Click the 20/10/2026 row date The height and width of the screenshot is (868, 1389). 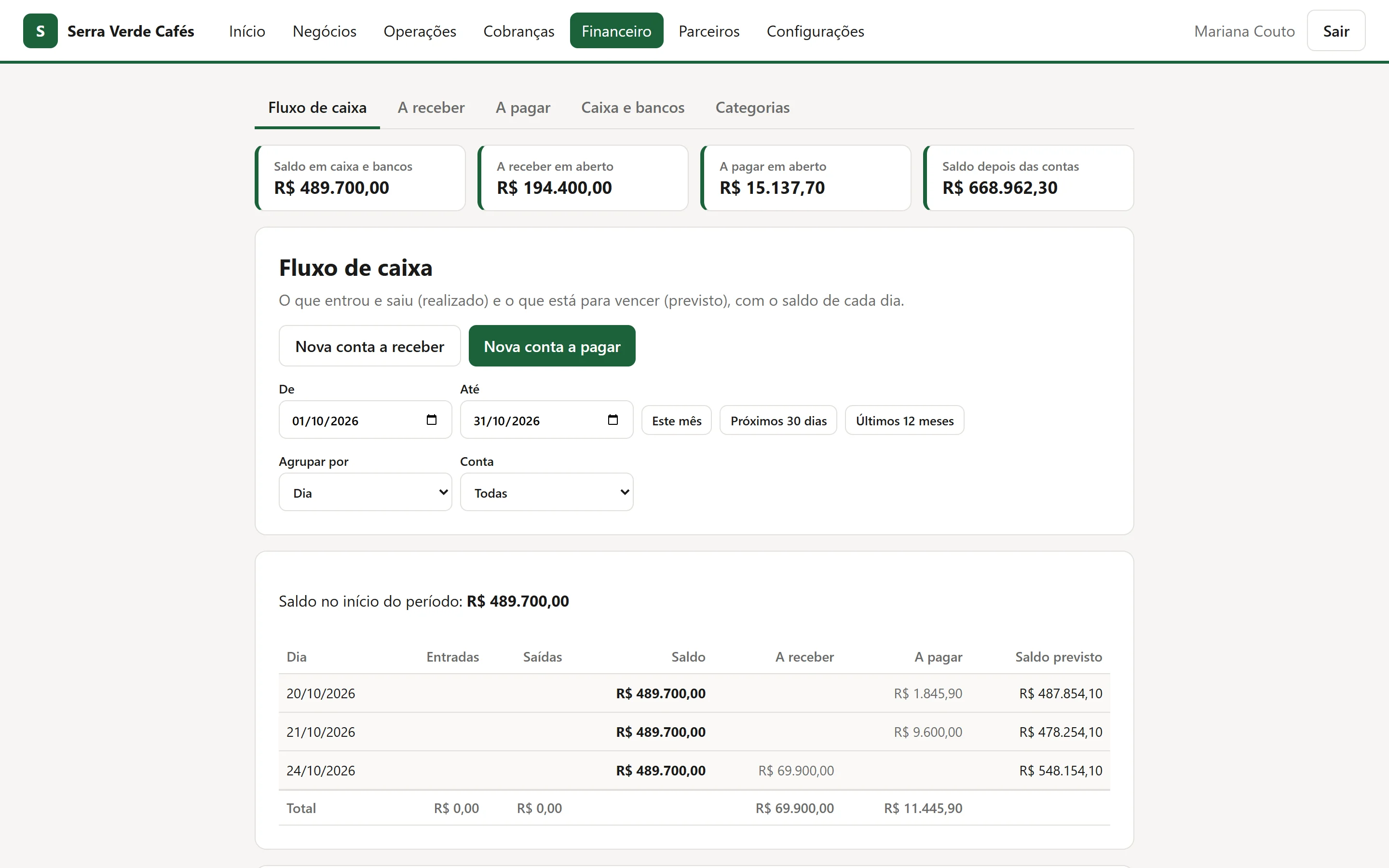pyautogui.click(x=321, y=693)
